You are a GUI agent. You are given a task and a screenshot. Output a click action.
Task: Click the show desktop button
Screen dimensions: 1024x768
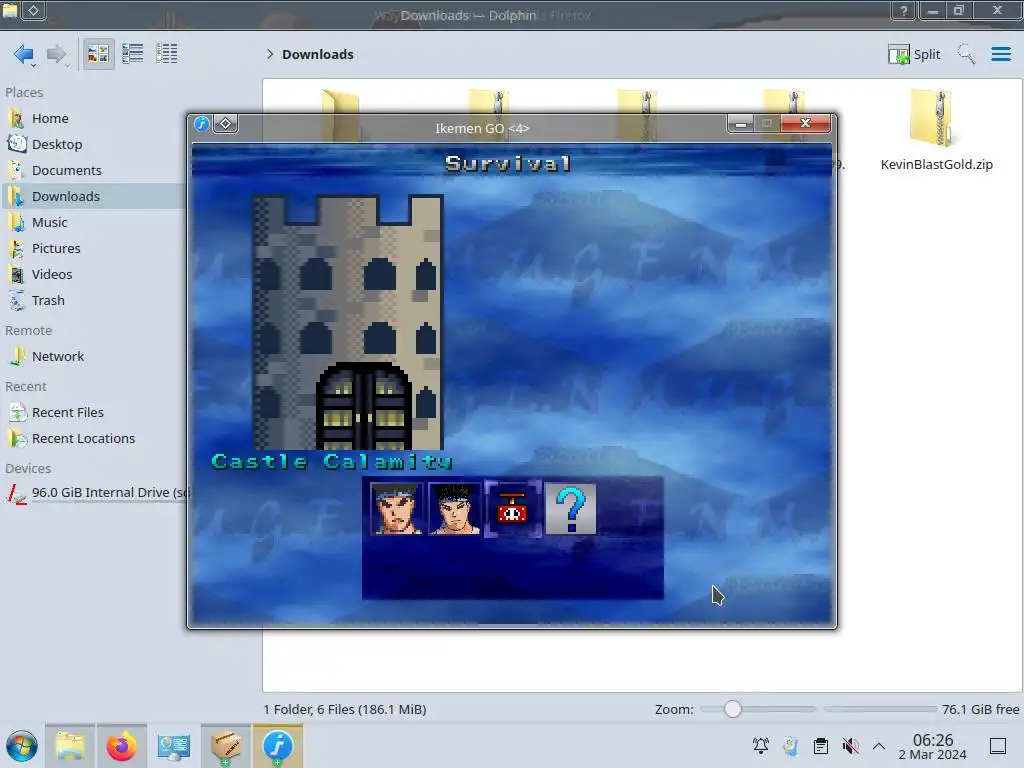tap(998, 746)
